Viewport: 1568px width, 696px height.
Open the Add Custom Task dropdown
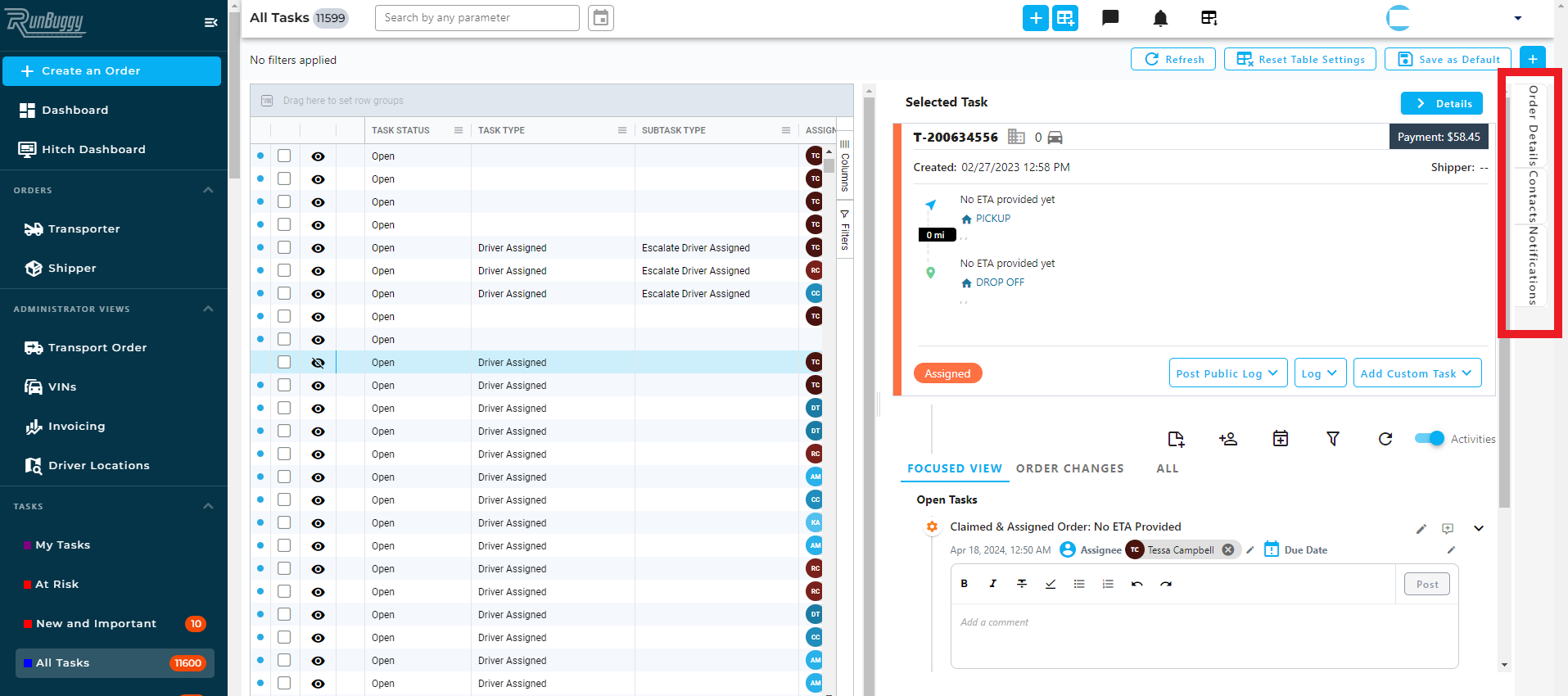tap(1417, 373)
